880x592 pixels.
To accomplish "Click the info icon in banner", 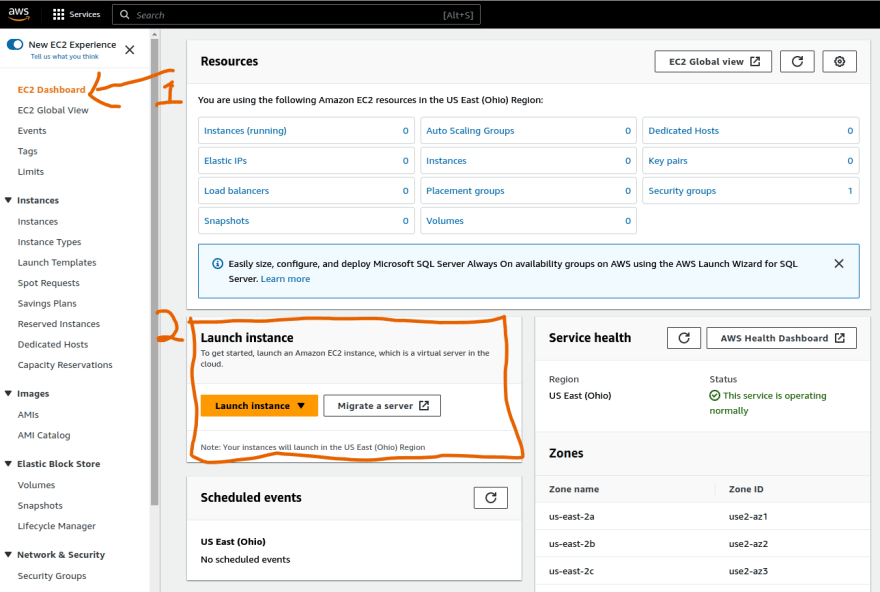I will click(x=218, y=264).
